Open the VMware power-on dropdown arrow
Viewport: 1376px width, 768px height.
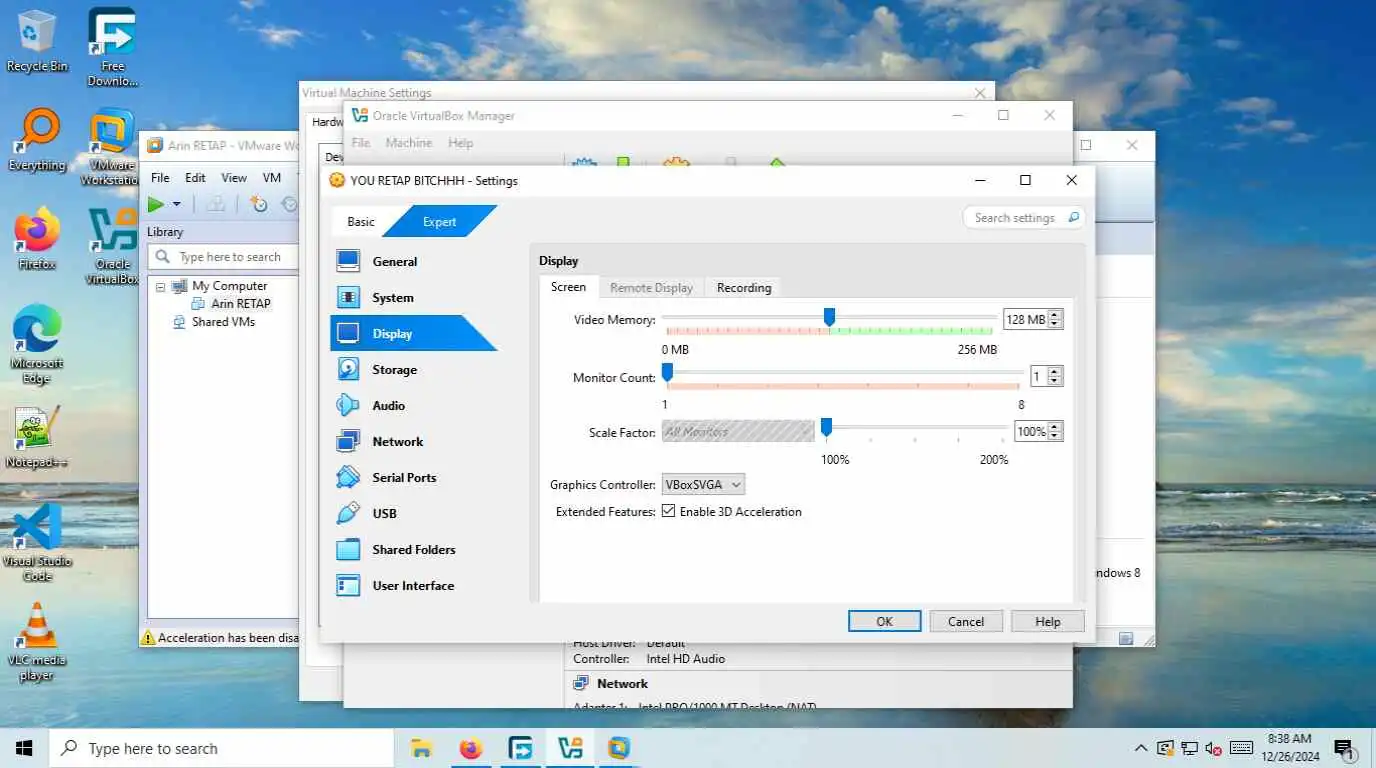pos(177,205)
